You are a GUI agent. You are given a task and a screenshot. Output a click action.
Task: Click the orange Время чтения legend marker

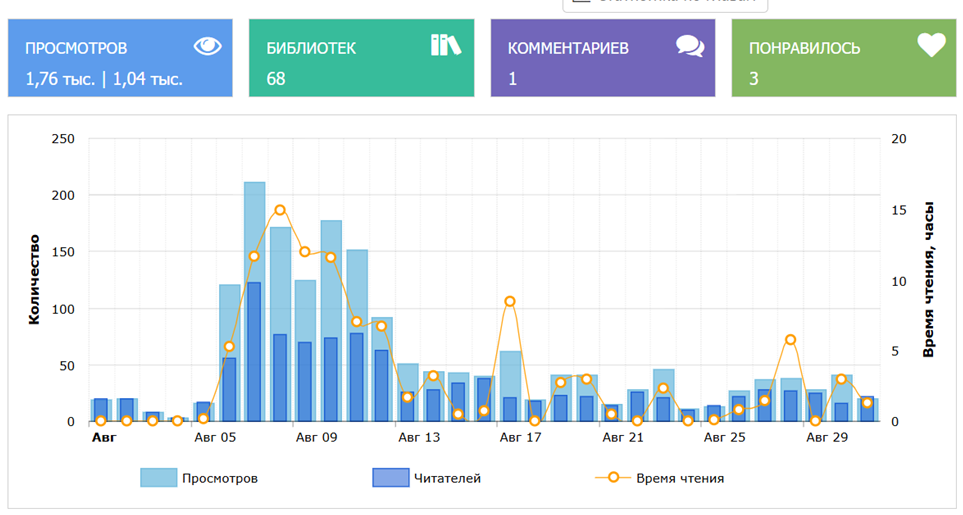[x=614, y=478]
